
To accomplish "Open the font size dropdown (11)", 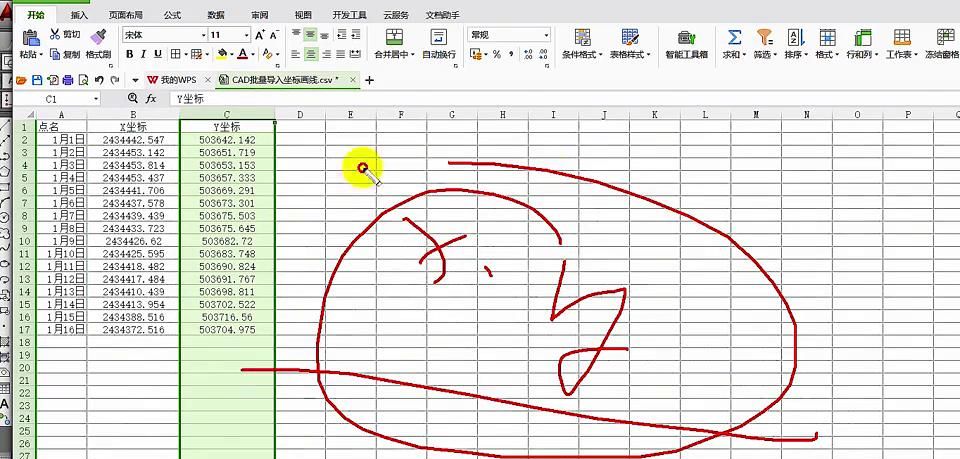I will (x=246, y=35).
